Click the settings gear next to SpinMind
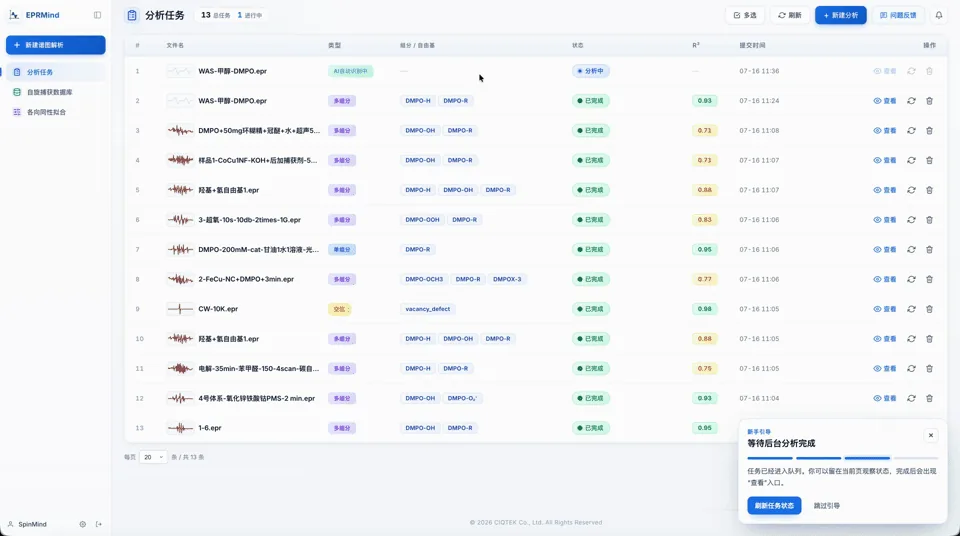This screenshot has width=960, height=536. [x=83, y=524]
